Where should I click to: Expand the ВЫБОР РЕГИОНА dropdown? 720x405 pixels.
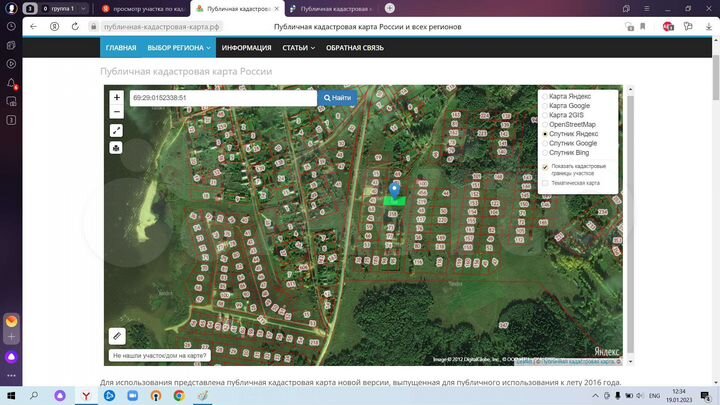[x=179, y=47]
